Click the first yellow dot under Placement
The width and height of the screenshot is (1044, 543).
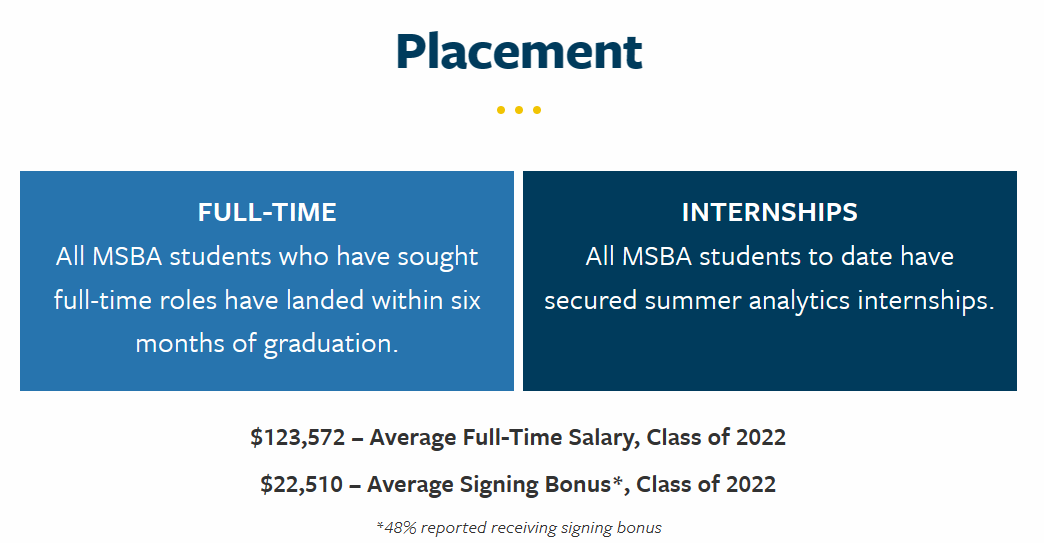pyautogui.click(x=501, y=110)
